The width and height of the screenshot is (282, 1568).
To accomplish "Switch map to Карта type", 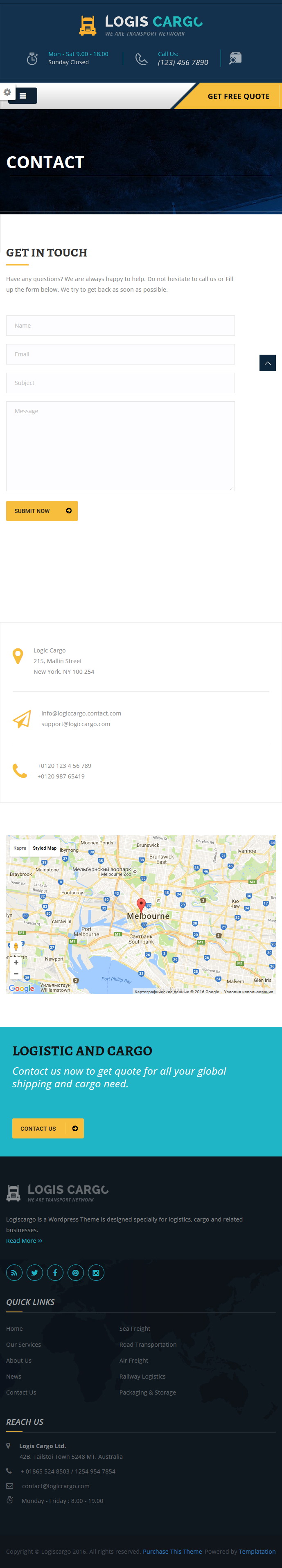I will tap(20, 848).
